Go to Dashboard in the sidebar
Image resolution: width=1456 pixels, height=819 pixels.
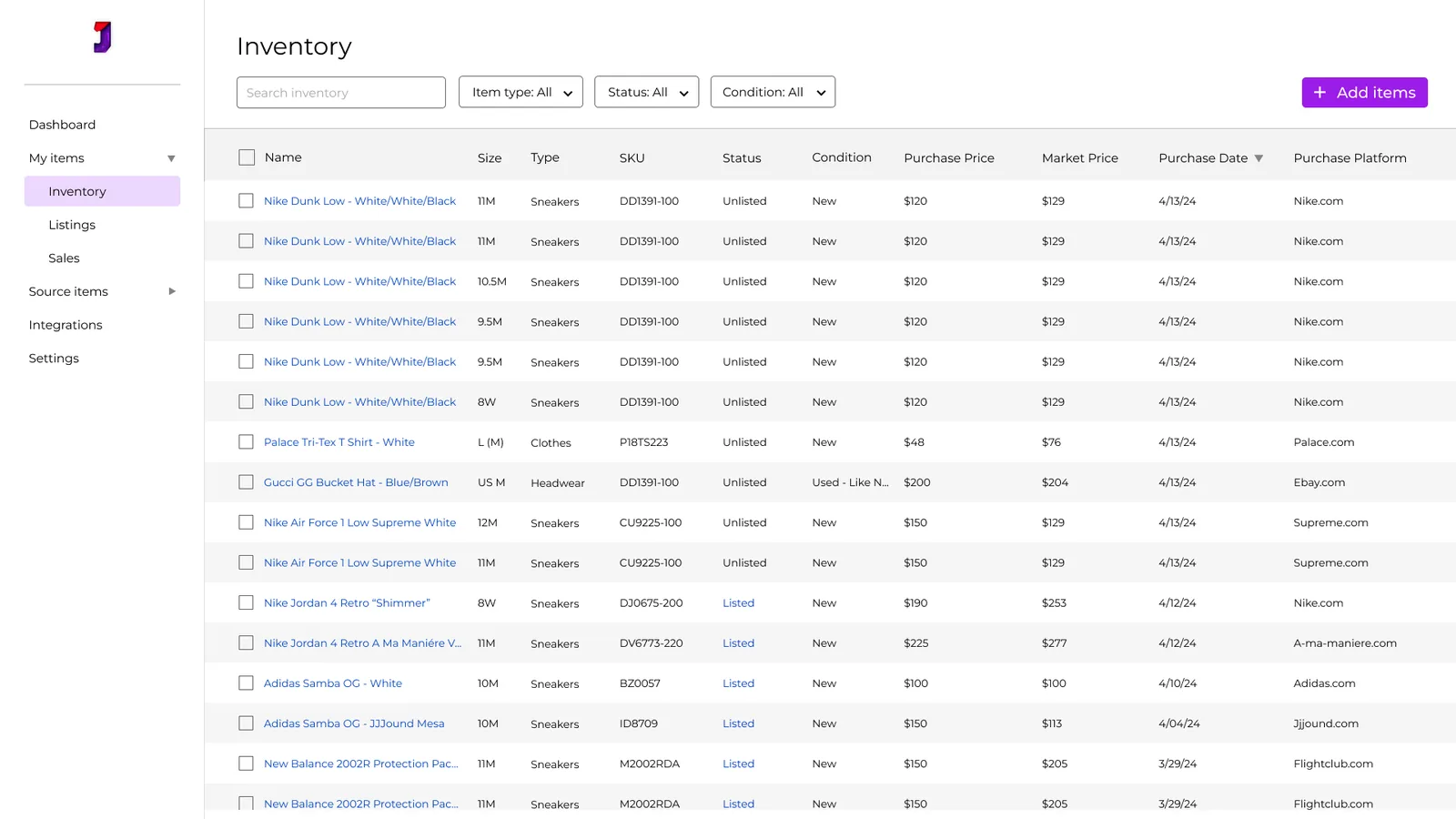(x=62, y=125)
